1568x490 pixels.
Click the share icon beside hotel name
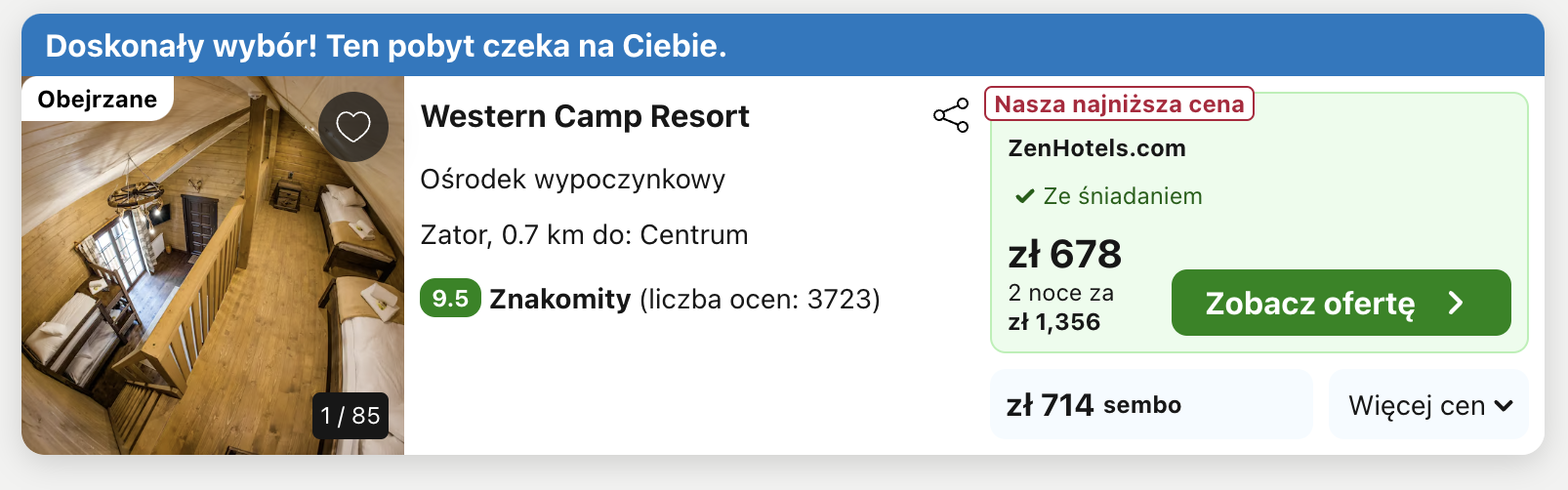(951, 115)
